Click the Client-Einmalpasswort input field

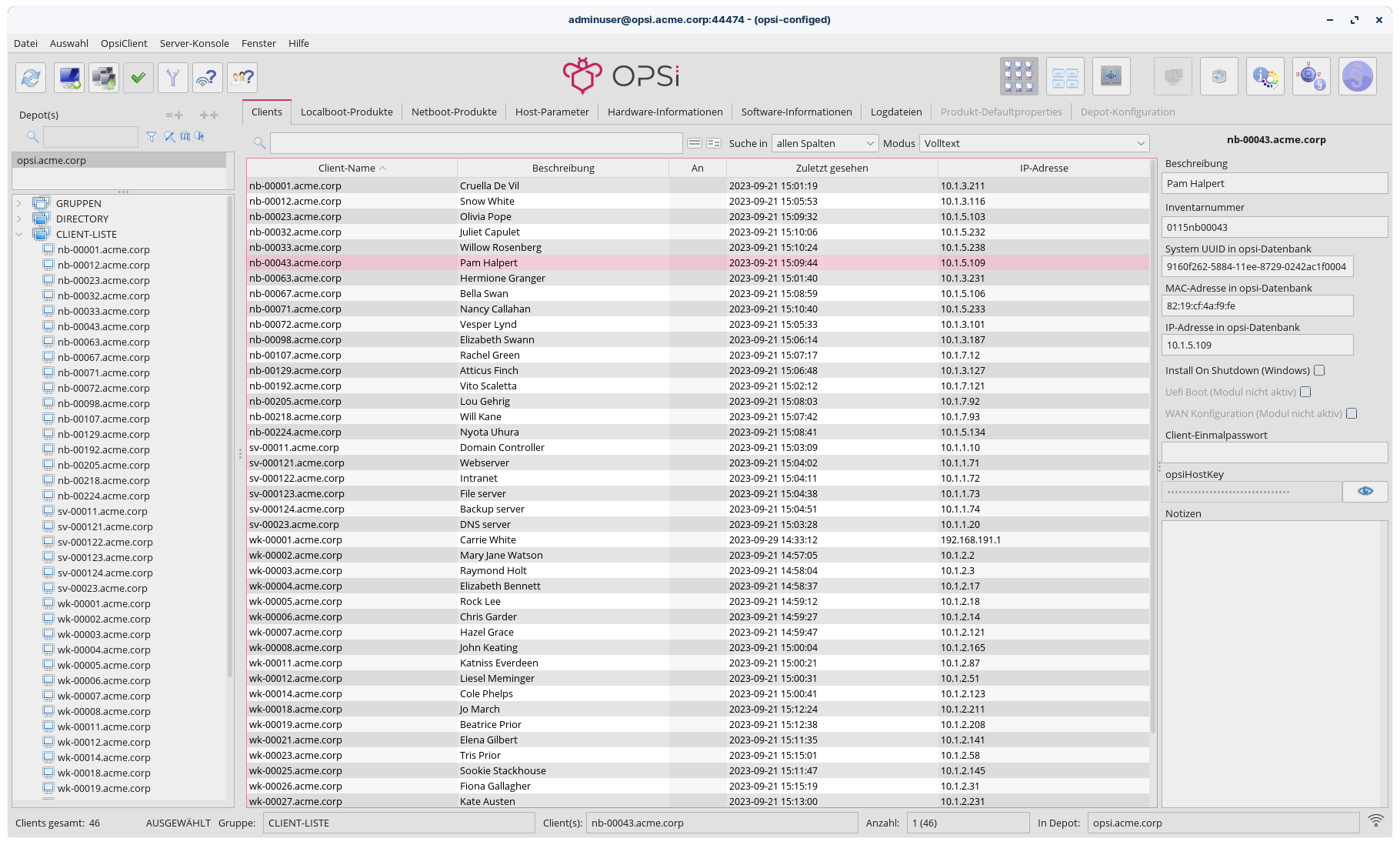tap(1275, 453)
